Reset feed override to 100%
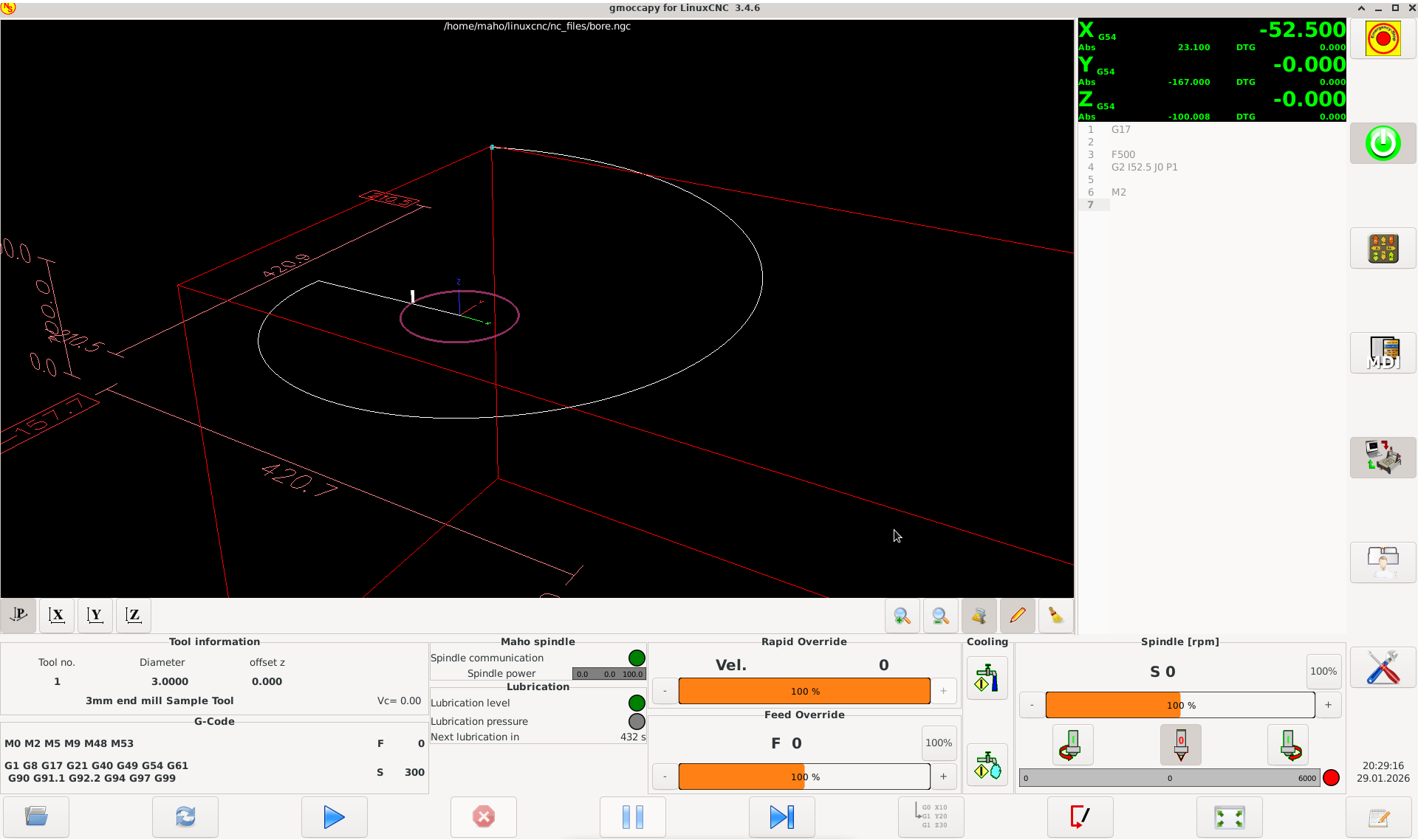Image resolution: width=1418 pixels, height=840 pixels. 939,743
